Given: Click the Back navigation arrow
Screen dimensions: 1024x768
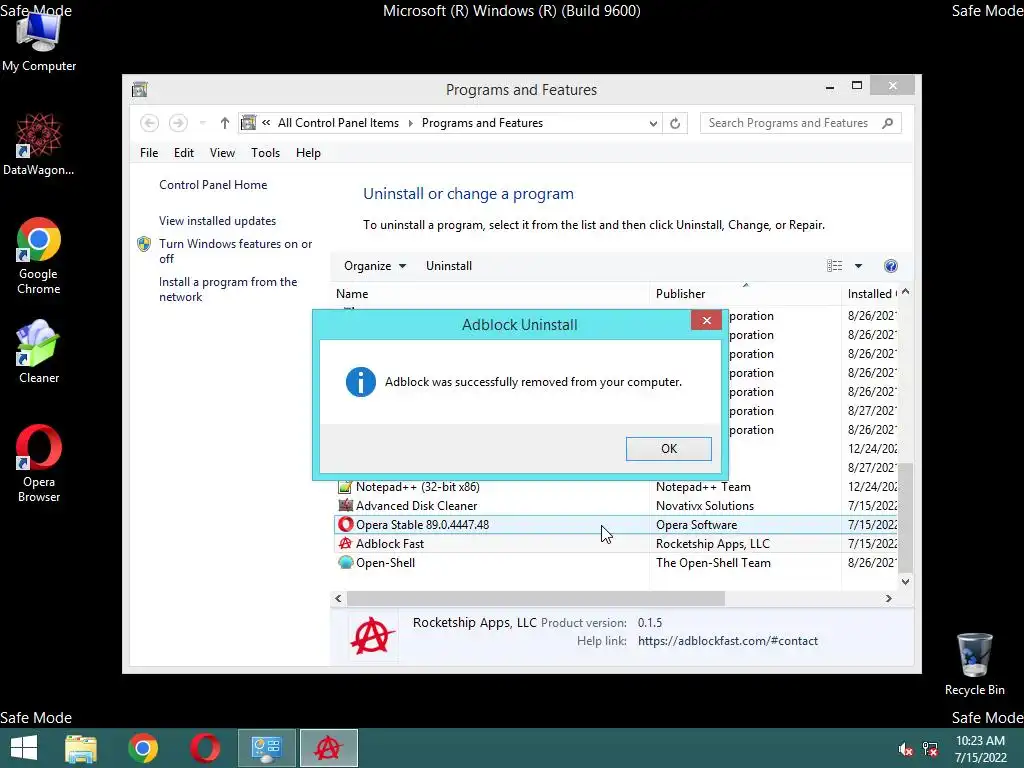Looking at the screenshot, I should 150,123.
